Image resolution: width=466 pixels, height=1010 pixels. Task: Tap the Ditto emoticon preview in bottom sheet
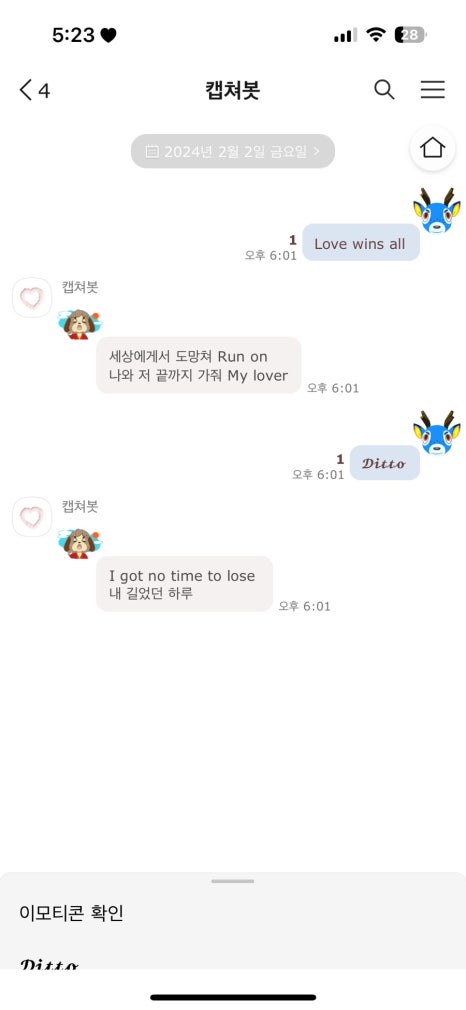tap(50, 964)
